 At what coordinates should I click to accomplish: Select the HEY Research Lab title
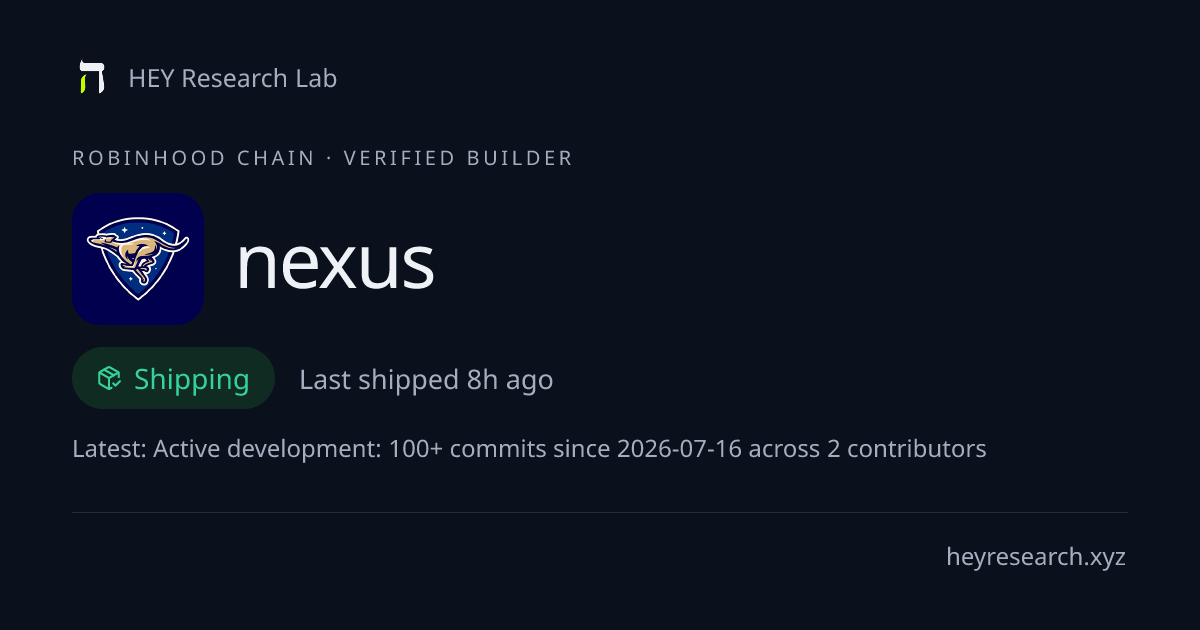[233, 78]
